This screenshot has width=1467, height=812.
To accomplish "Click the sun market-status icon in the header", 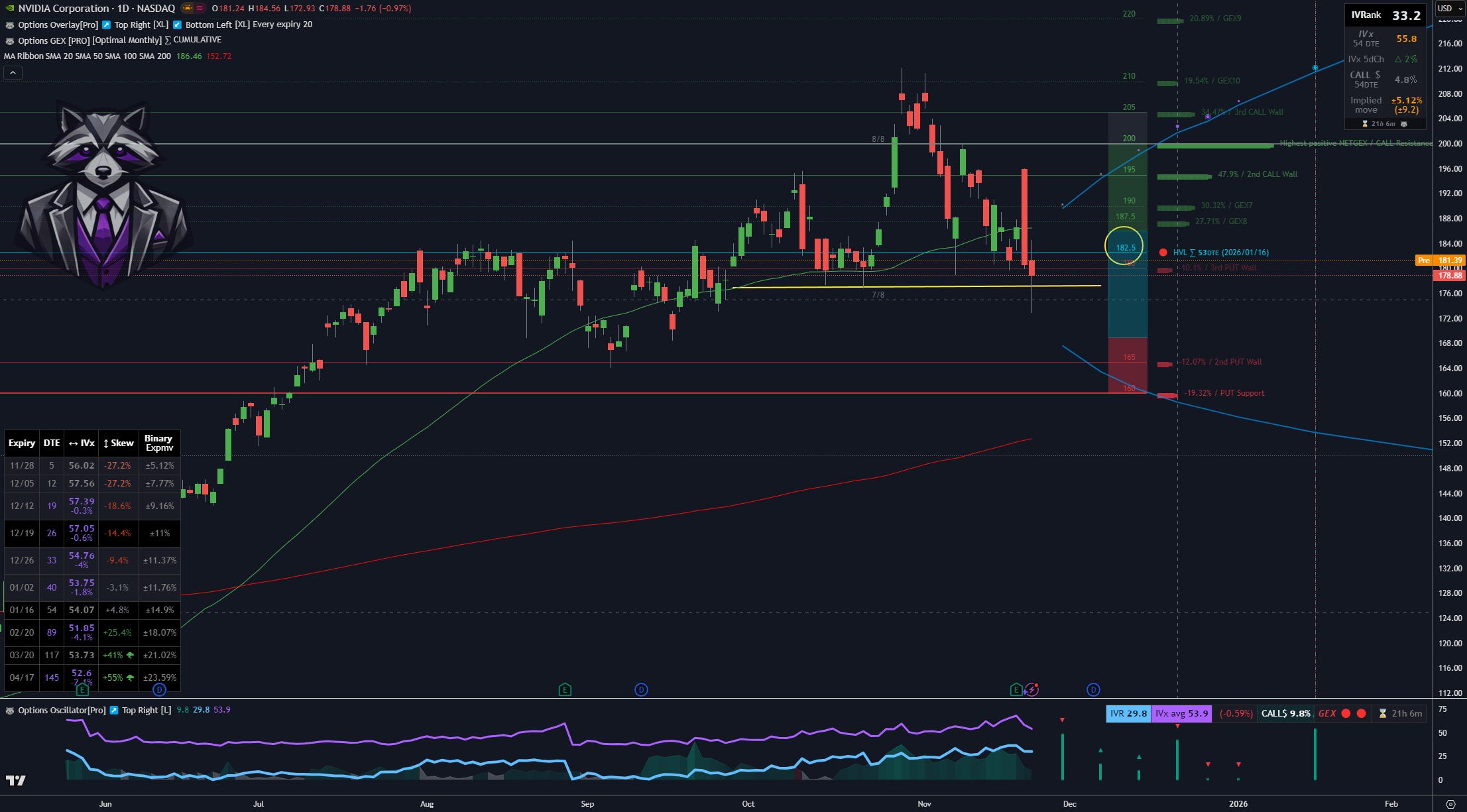I will pyautogui.click(x=188, y=9).
